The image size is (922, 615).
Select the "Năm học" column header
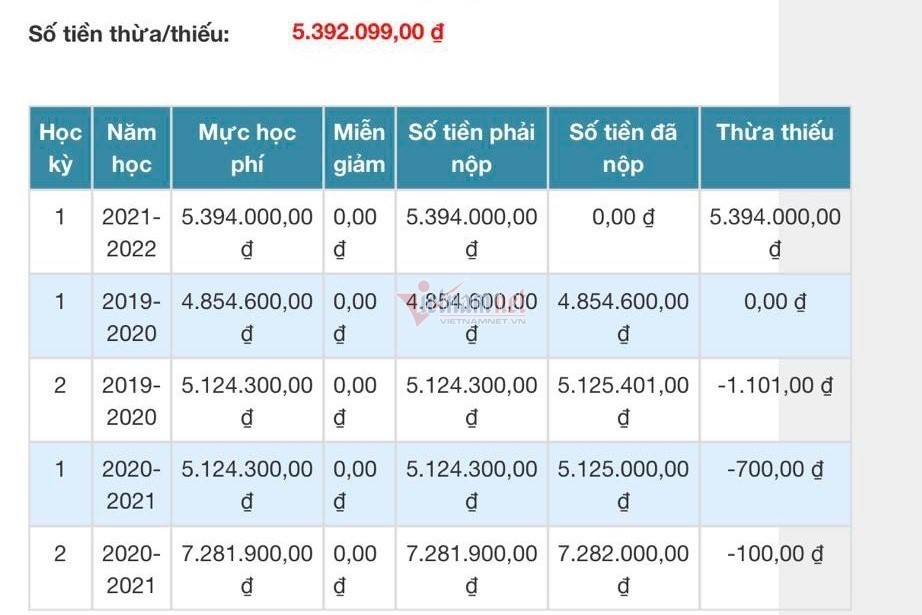(x=132, y=148)
